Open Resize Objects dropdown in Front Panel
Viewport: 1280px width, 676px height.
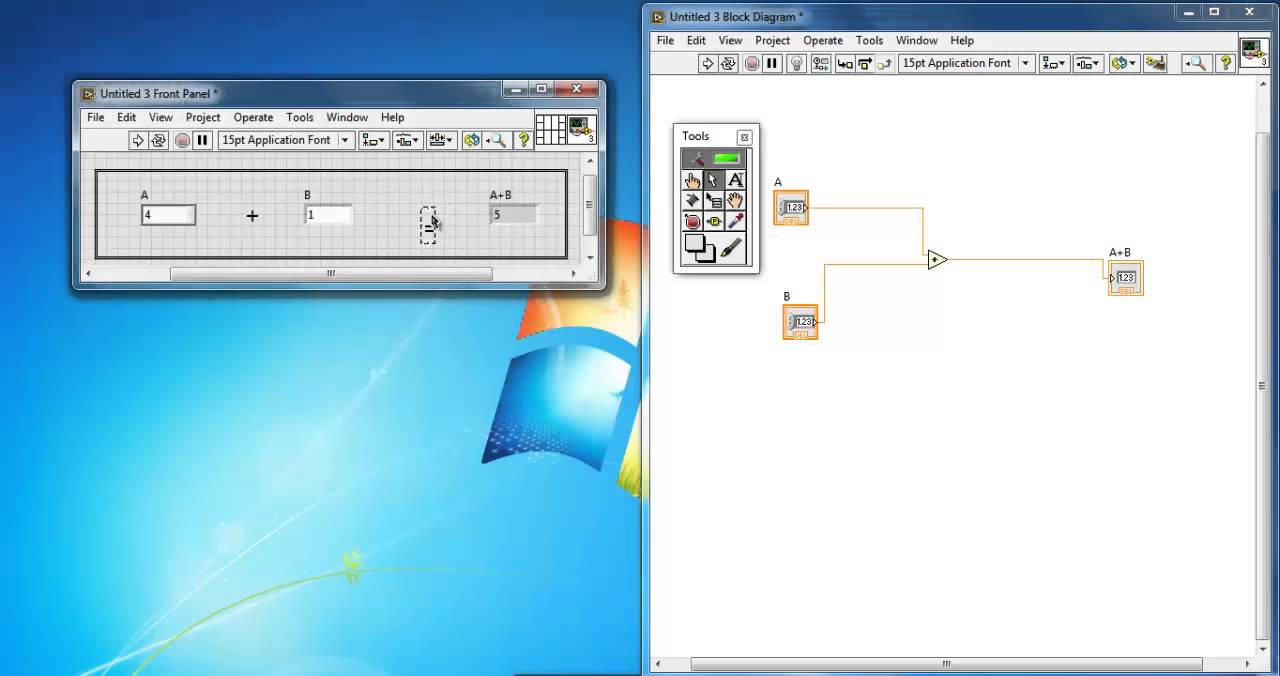[x=442, y=140]
